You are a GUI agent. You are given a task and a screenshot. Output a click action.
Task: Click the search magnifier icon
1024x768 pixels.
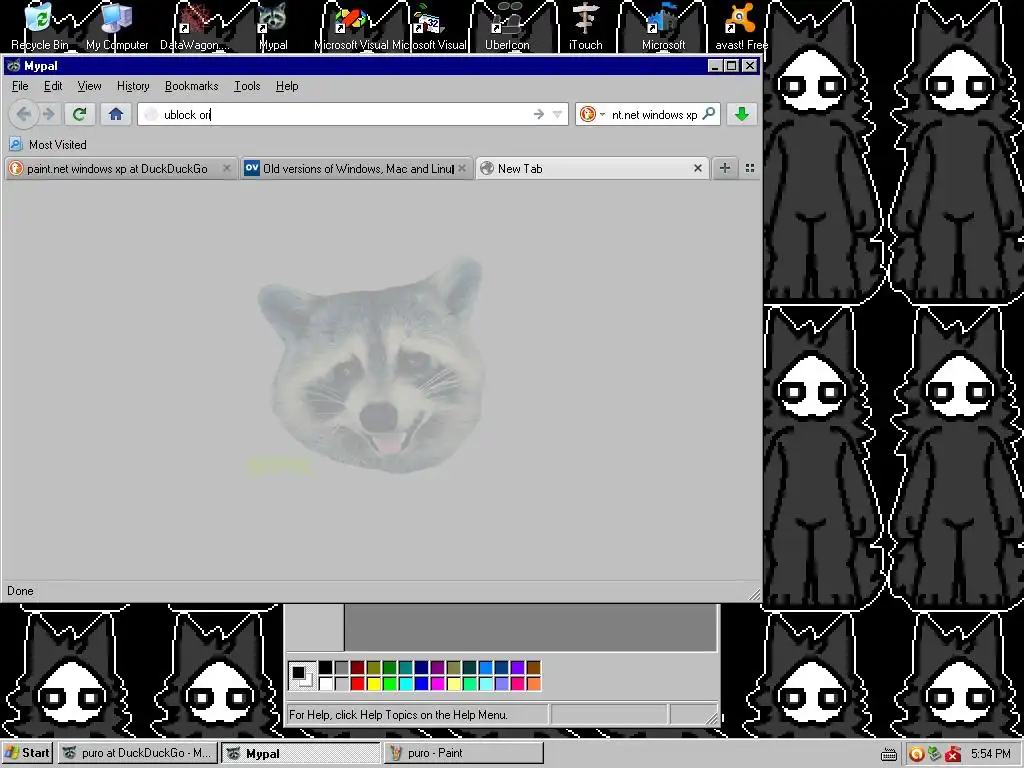(x=709, y=114)
